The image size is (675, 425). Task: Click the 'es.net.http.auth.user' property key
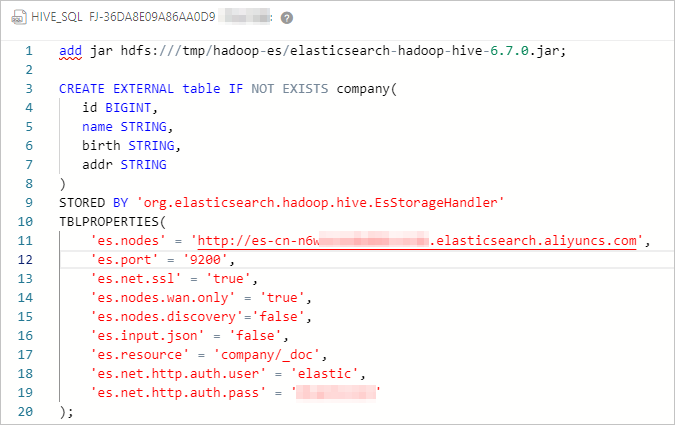click(178, 373)
